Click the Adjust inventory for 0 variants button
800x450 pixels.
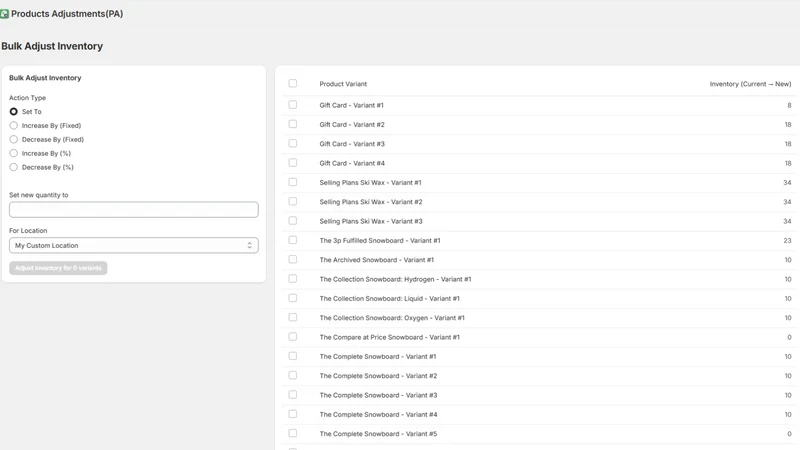click(58, 268)
